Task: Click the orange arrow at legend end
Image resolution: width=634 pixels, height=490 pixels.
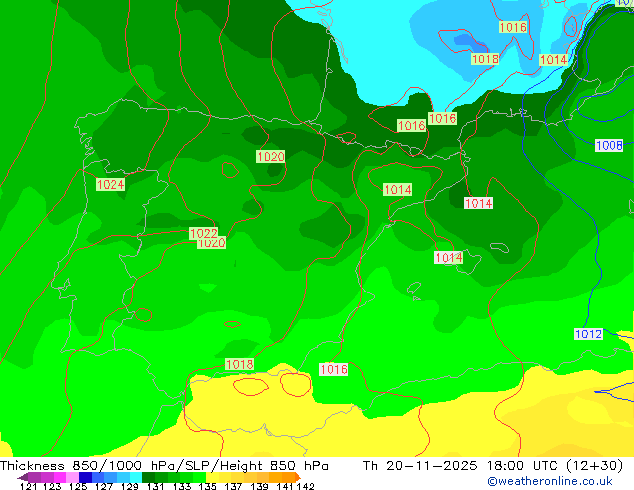Action: tap(298, 477)
